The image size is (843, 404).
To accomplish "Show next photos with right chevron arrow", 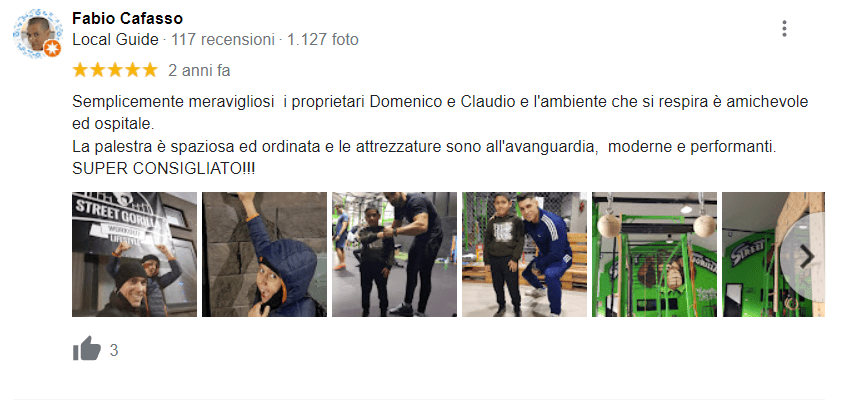I will (806, 258).
